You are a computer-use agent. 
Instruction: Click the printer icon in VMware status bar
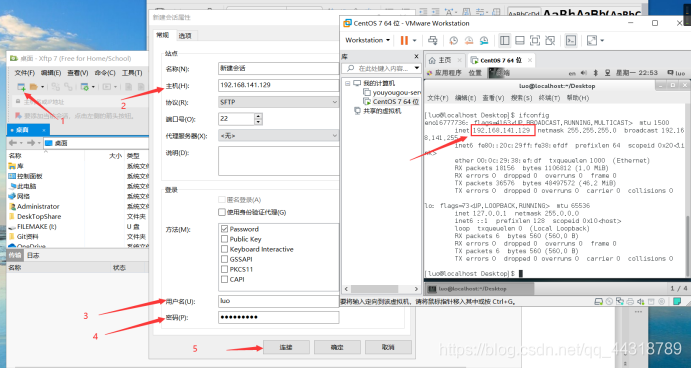630,301
